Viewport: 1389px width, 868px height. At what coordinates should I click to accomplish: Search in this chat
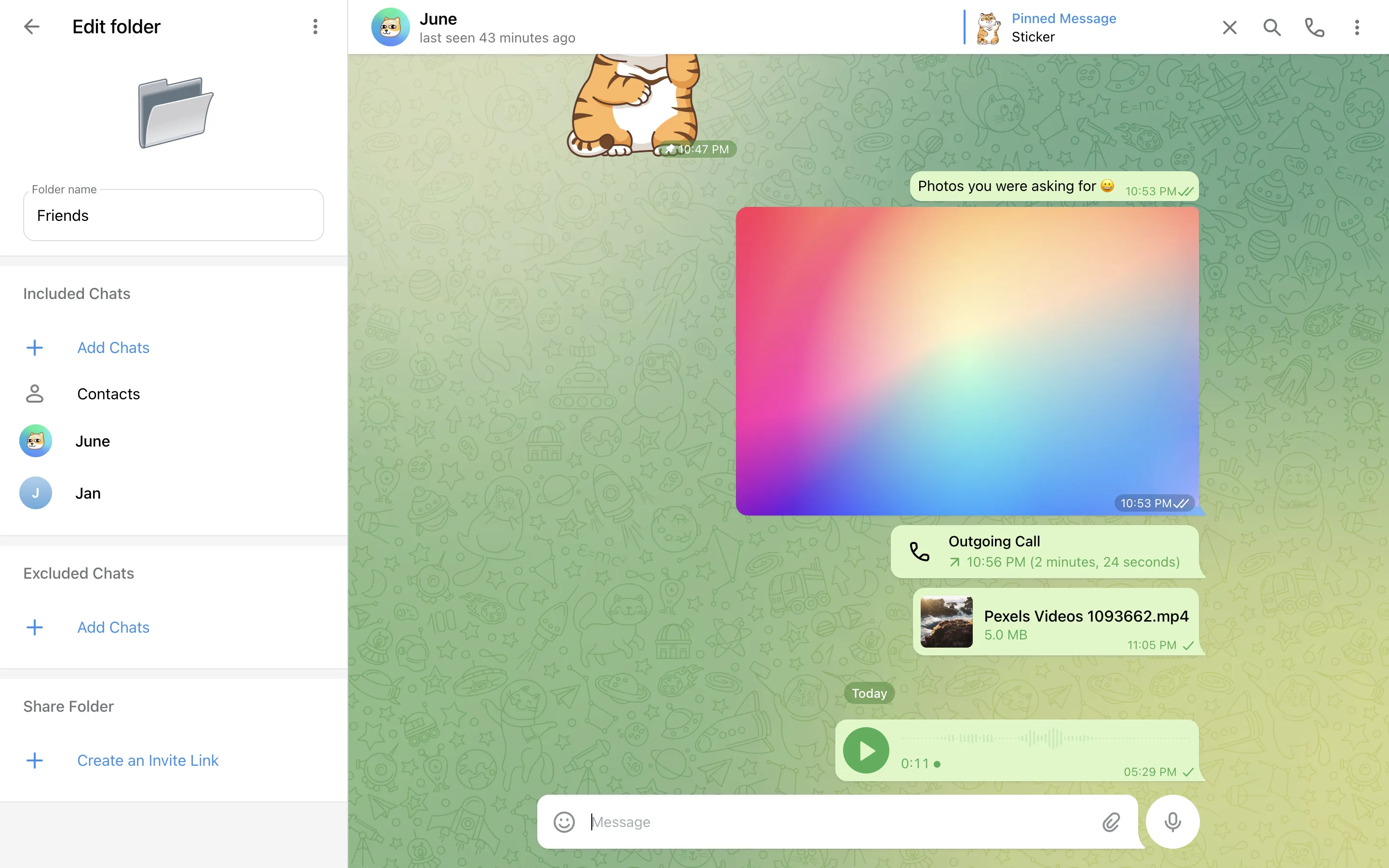tap(1272, 27)
